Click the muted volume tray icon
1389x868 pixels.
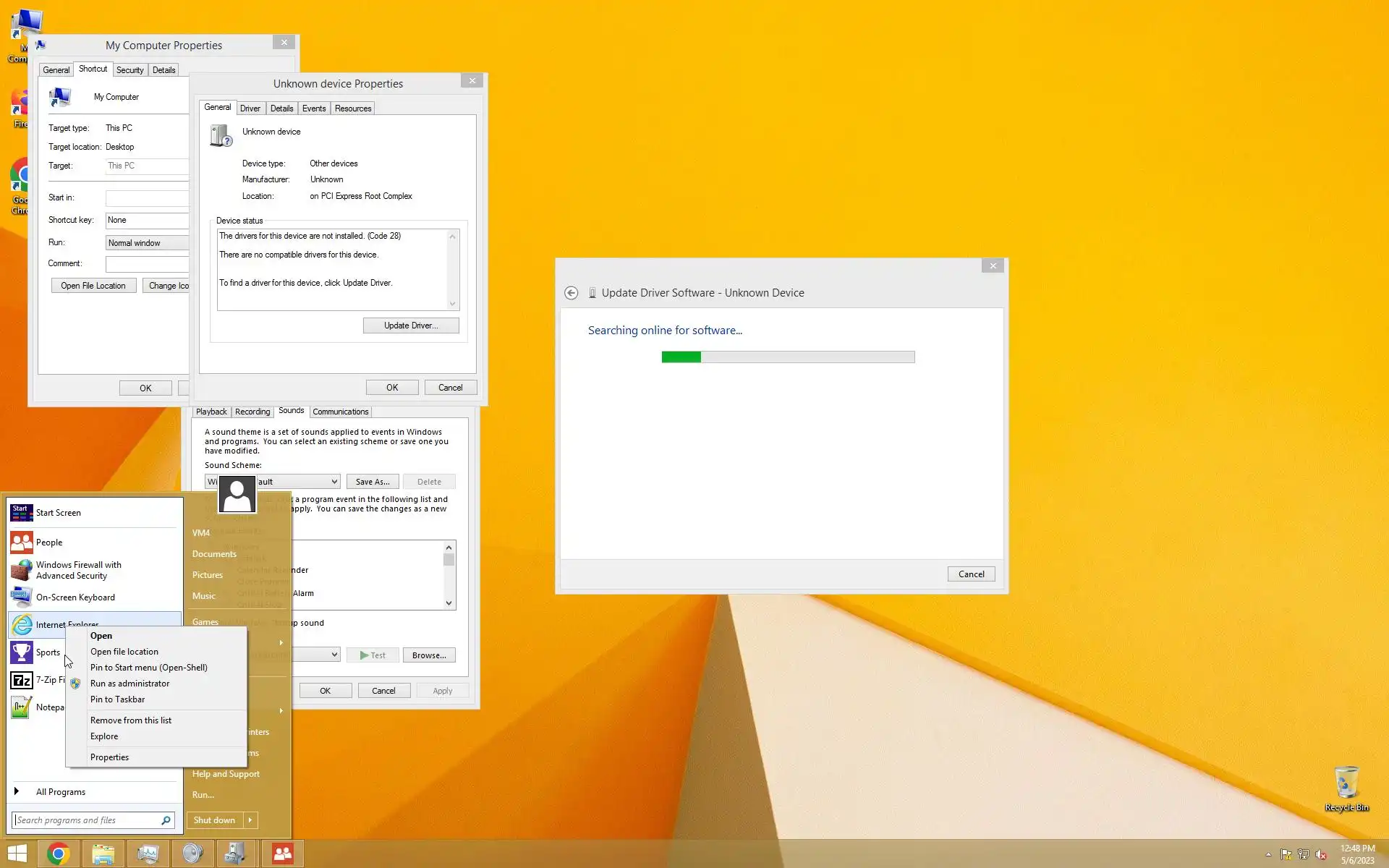point(1321,854)
